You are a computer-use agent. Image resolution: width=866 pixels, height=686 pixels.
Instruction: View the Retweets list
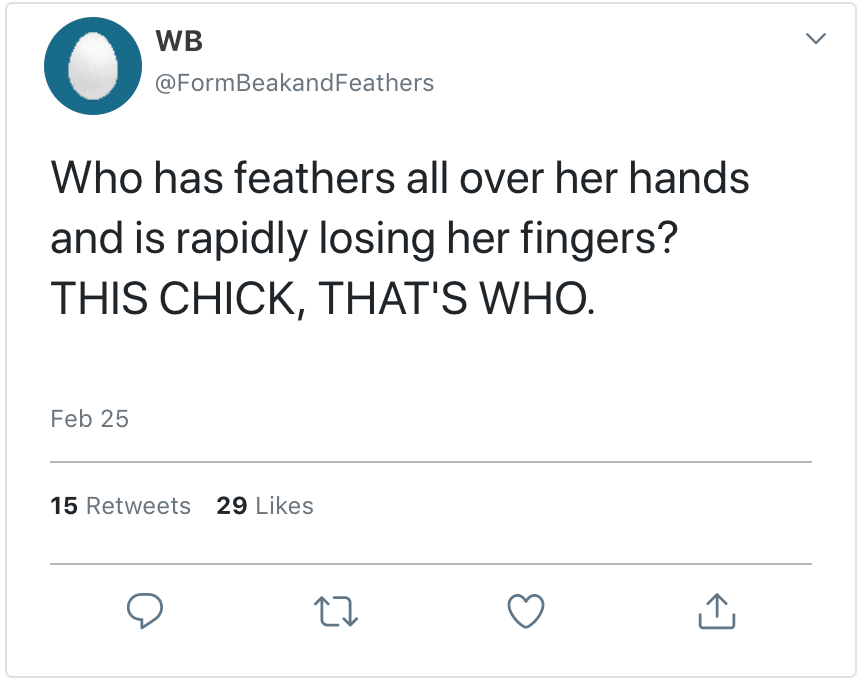[x=138, y=506]
